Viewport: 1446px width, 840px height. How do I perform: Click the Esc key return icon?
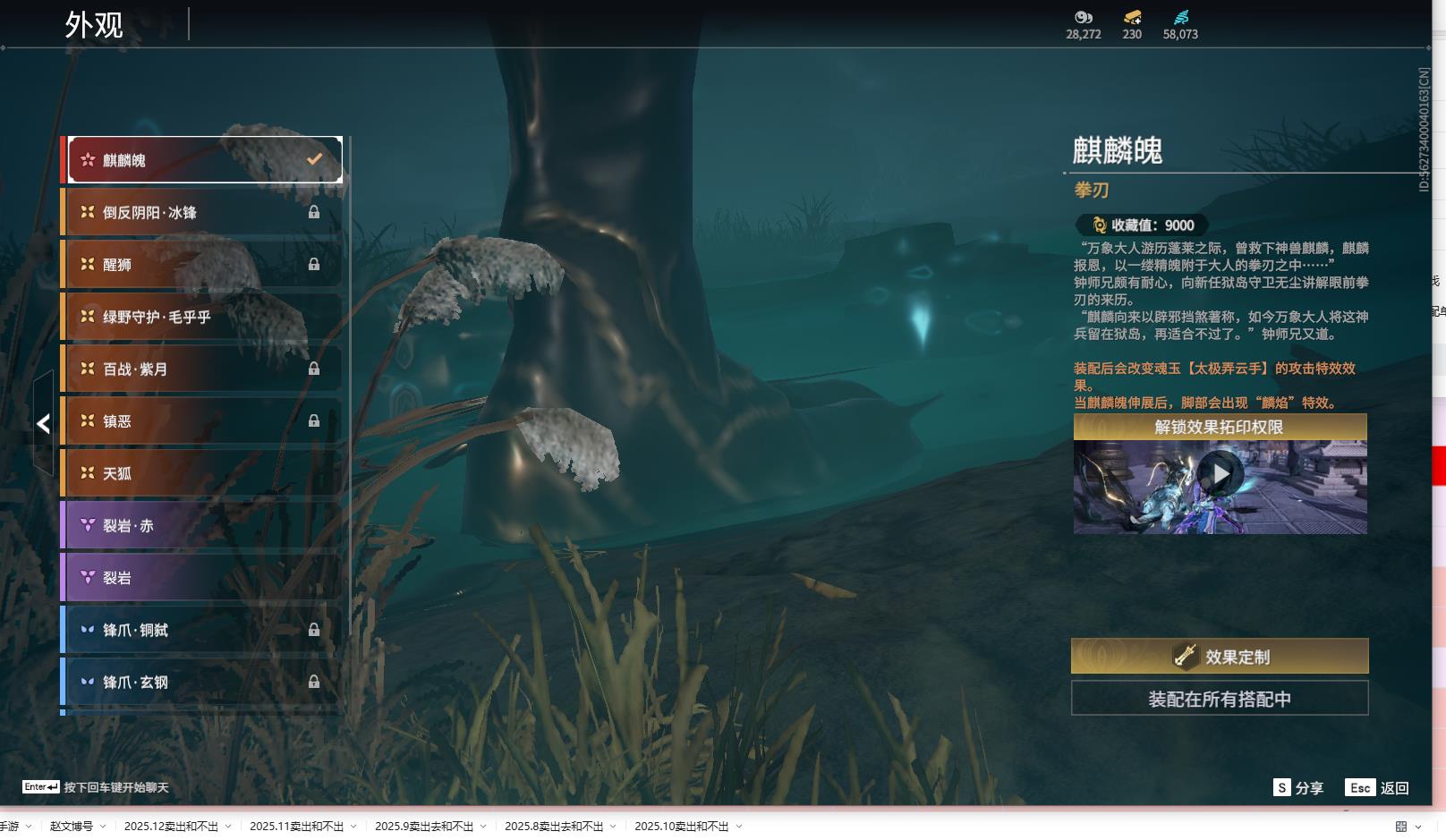pyautogui.click(x=1360, y=787)
